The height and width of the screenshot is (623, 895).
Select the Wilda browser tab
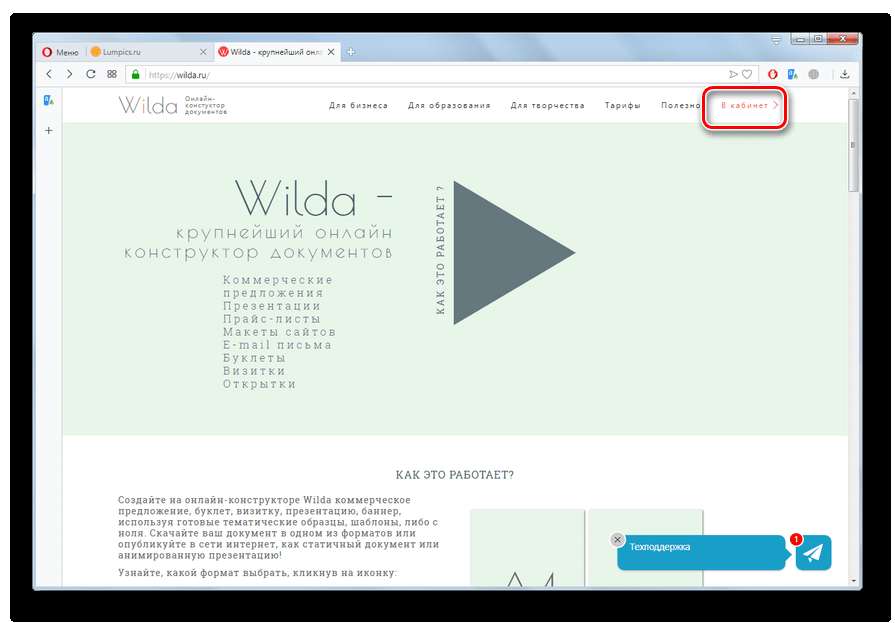[x=277, y=52]
